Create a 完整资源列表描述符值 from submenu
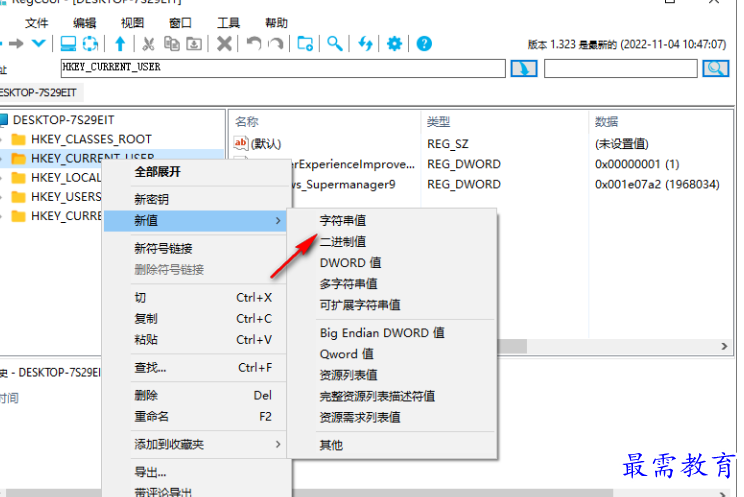Screen dimensions: 744x497 (377, 396)
